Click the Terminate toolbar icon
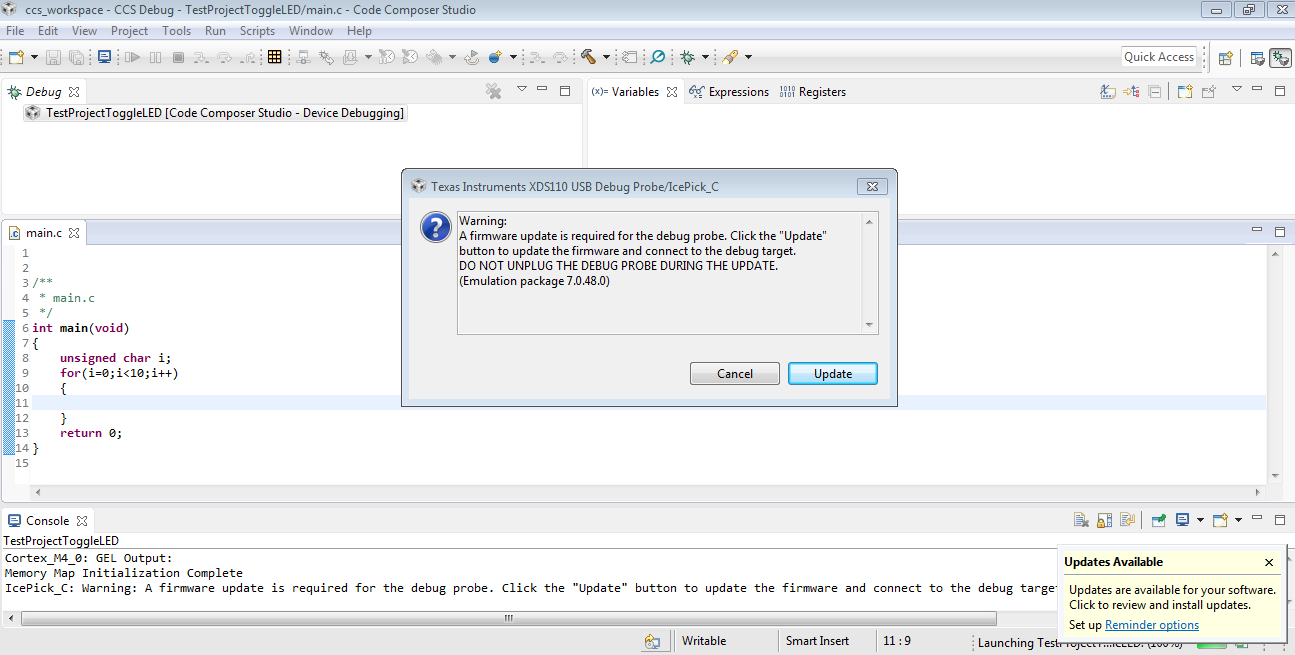The width and height of the screenshot is (1295, 655). pos(178,57)
